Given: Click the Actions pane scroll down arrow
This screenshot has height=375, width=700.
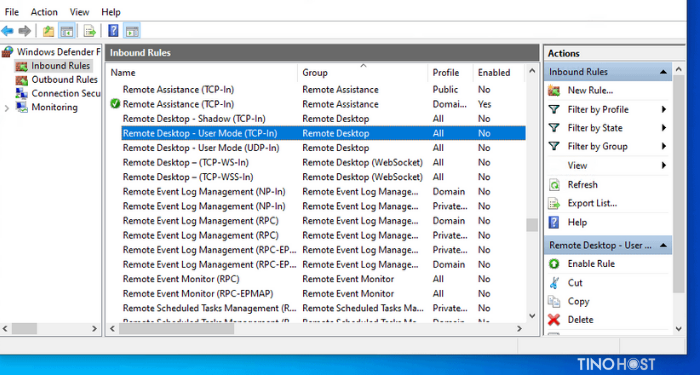Looking at the screenshot, I should click(x=679, y=329).
